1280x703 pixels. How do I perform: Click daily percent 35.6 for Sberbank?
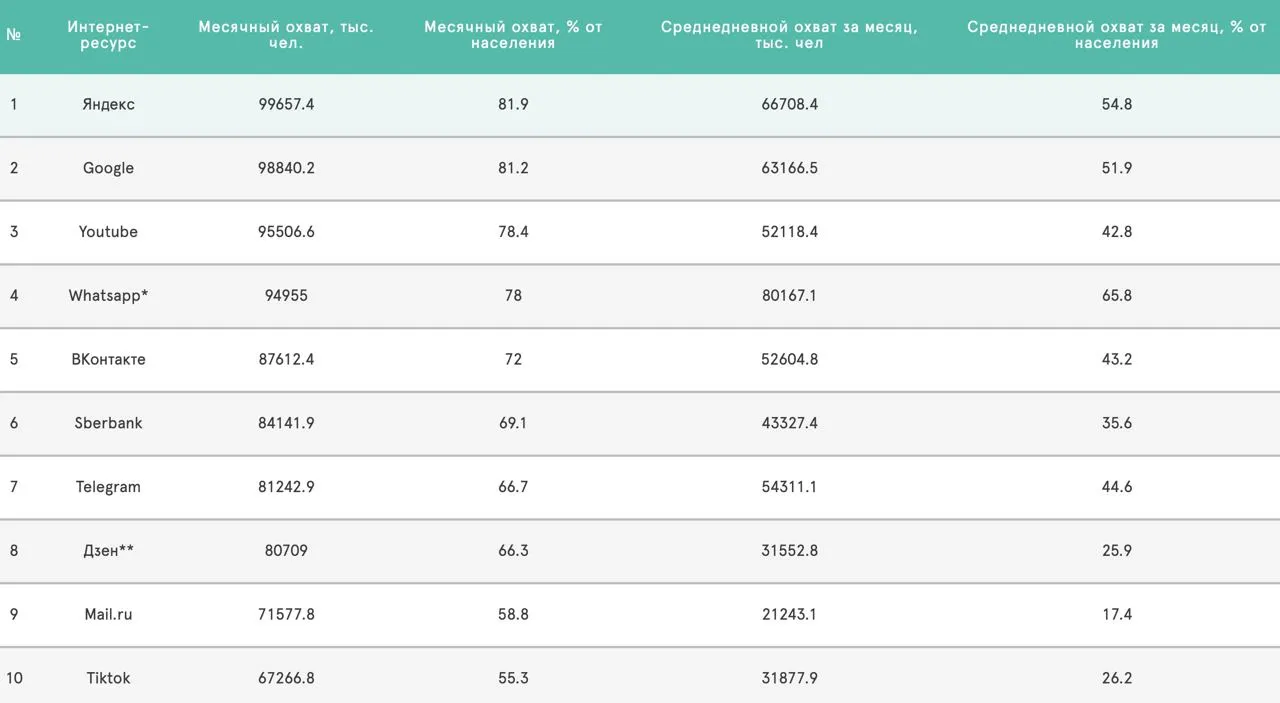coord(1117,423)
